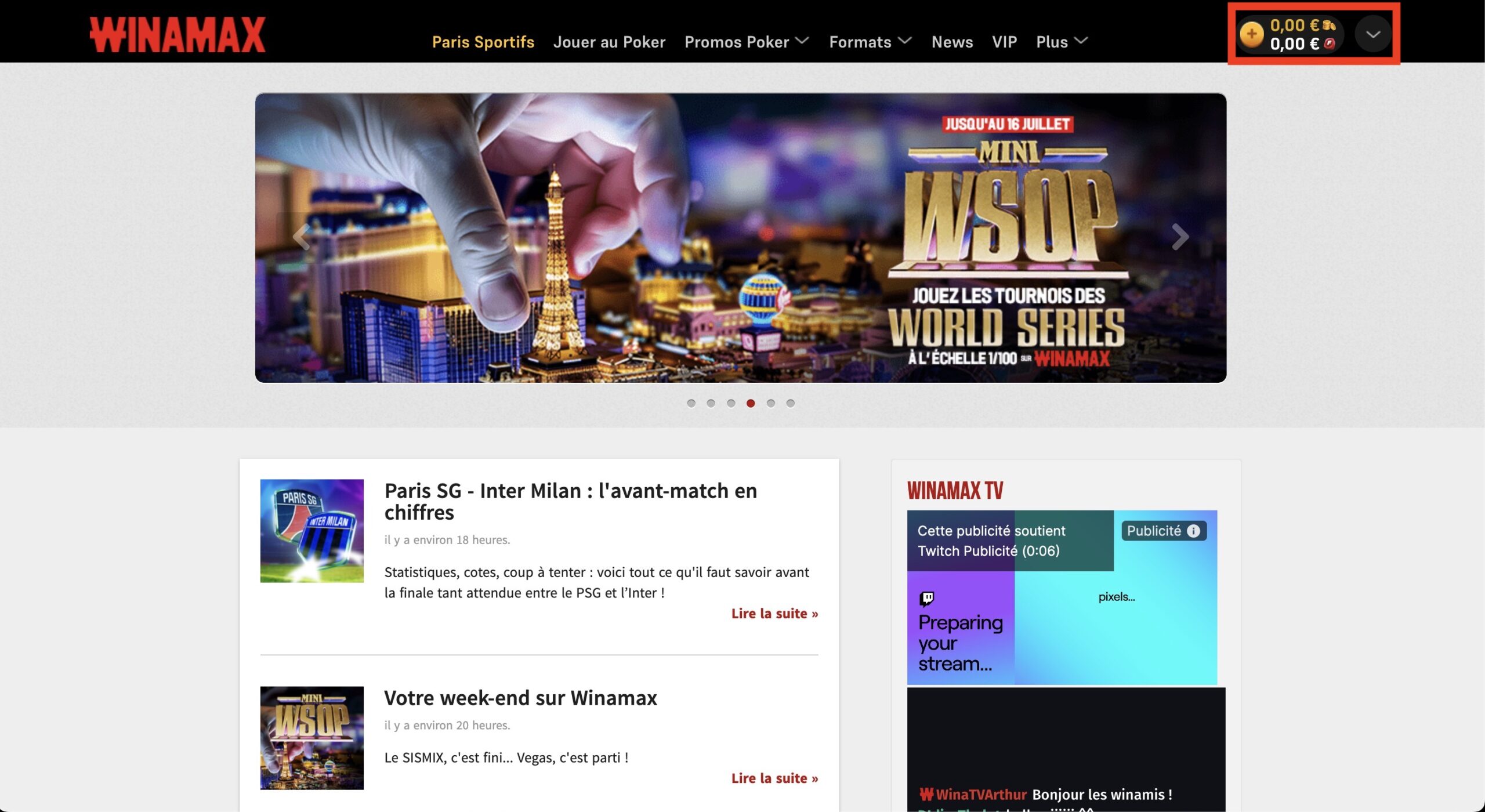Click the info icon on the Publicité badge
This screenshot has height=812, width=1485.
pyautogui.click(x=1193, y=530)
